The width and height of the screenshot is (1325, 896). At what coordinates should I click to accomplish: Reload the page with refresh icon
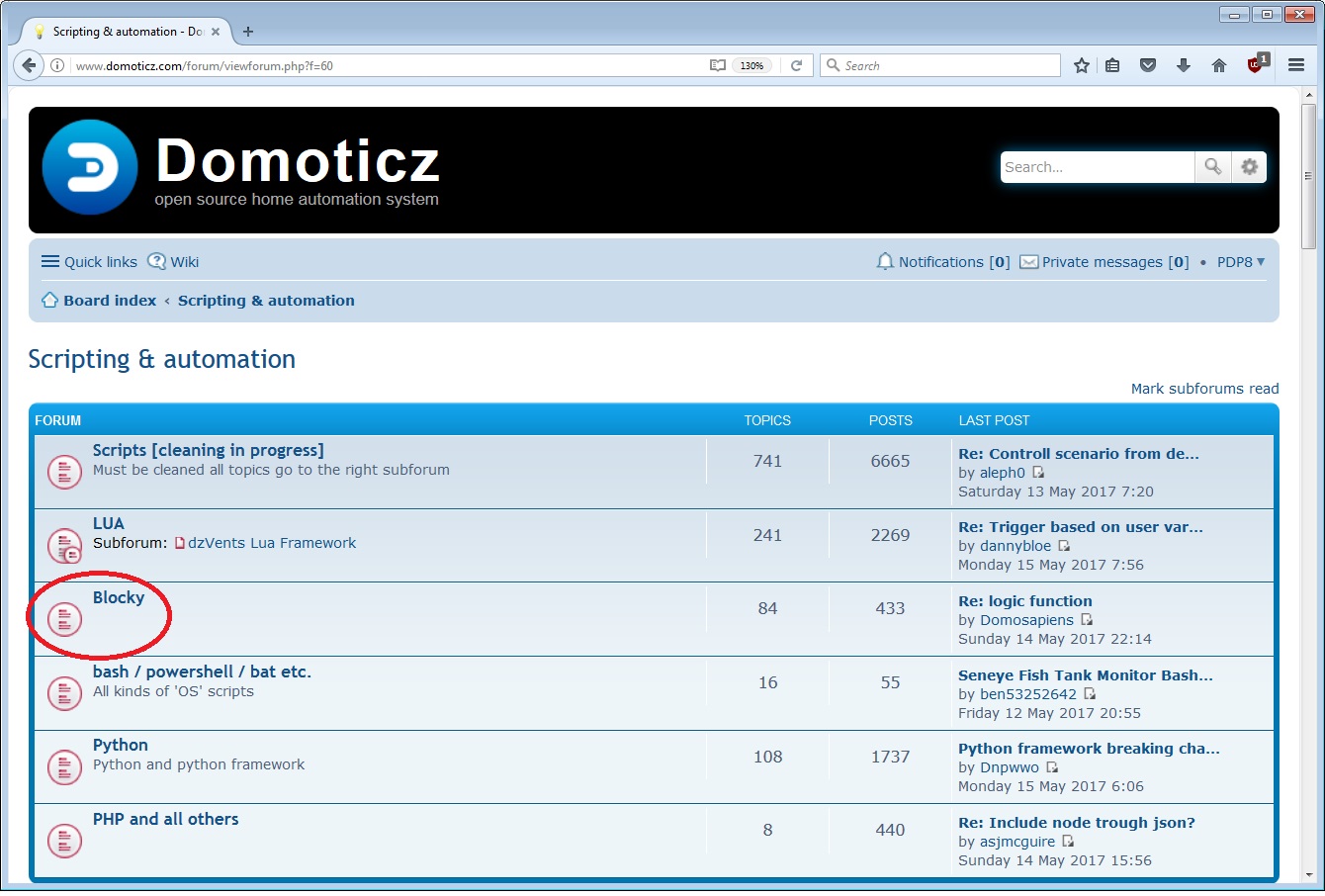(x=796, y=65)
